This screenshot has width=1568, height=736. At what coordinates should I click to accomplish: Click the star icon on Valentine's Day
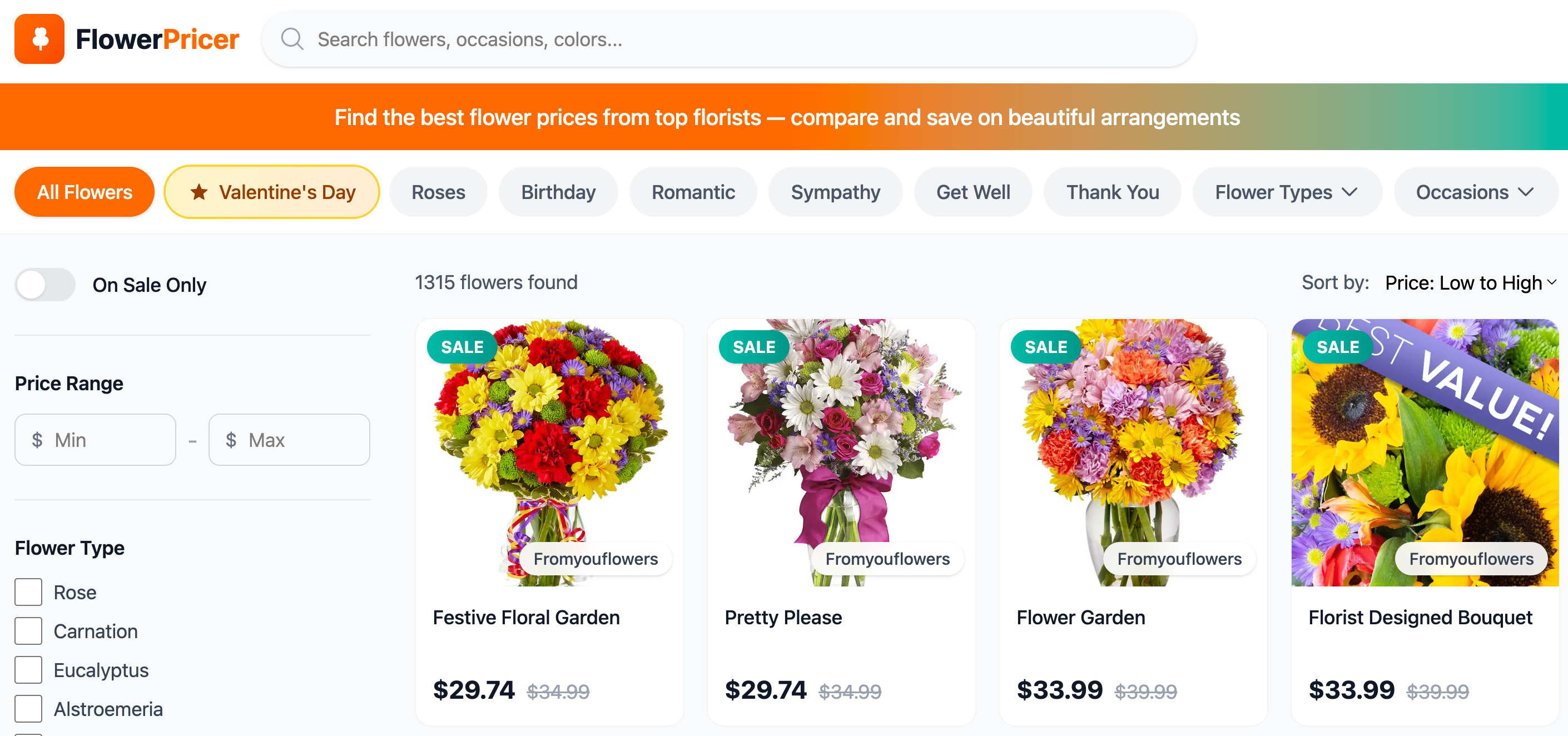click(199, 192)
